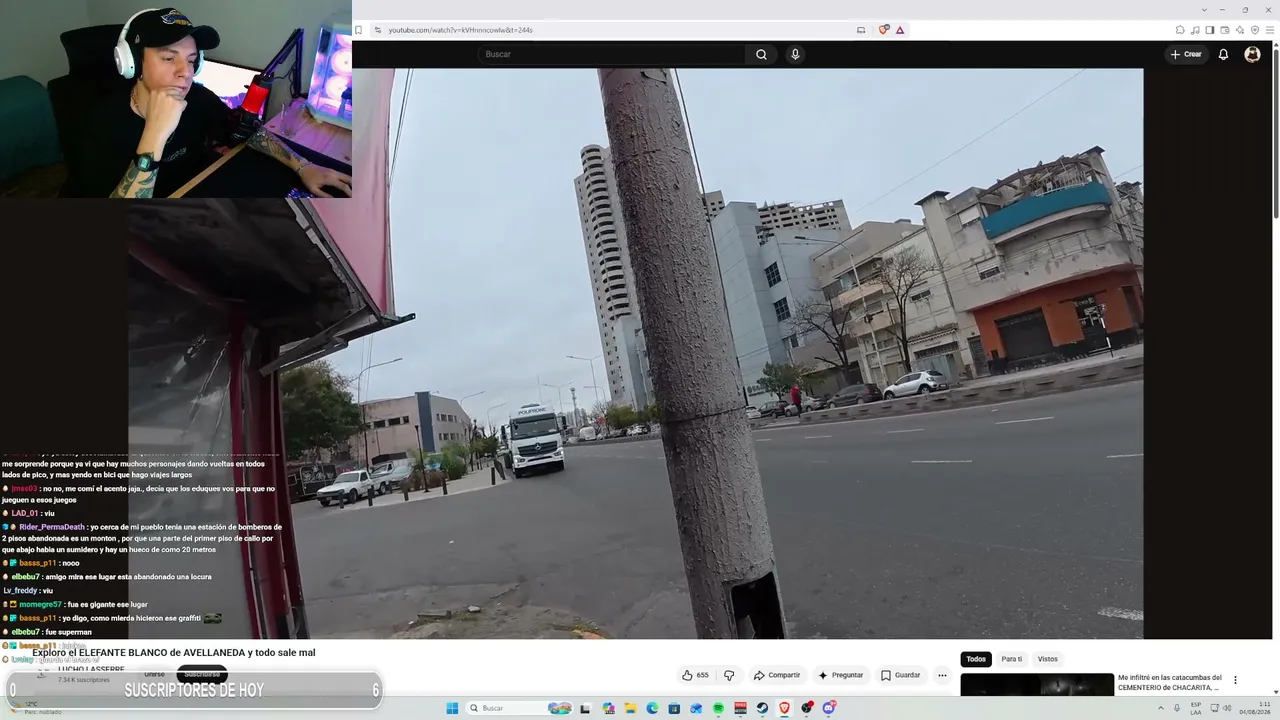Open Microsoft Edge from the taskbar
The width and height of the screenshot is (1280, 720).
pyautogui.click(x=653, y=708)
